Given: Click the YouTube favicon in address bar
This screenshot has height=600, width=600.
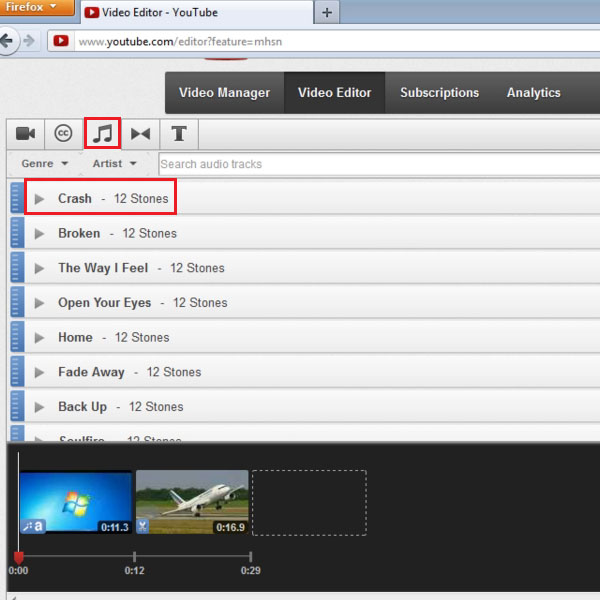Looking at the screenshot, I should (x=61, y=41).
